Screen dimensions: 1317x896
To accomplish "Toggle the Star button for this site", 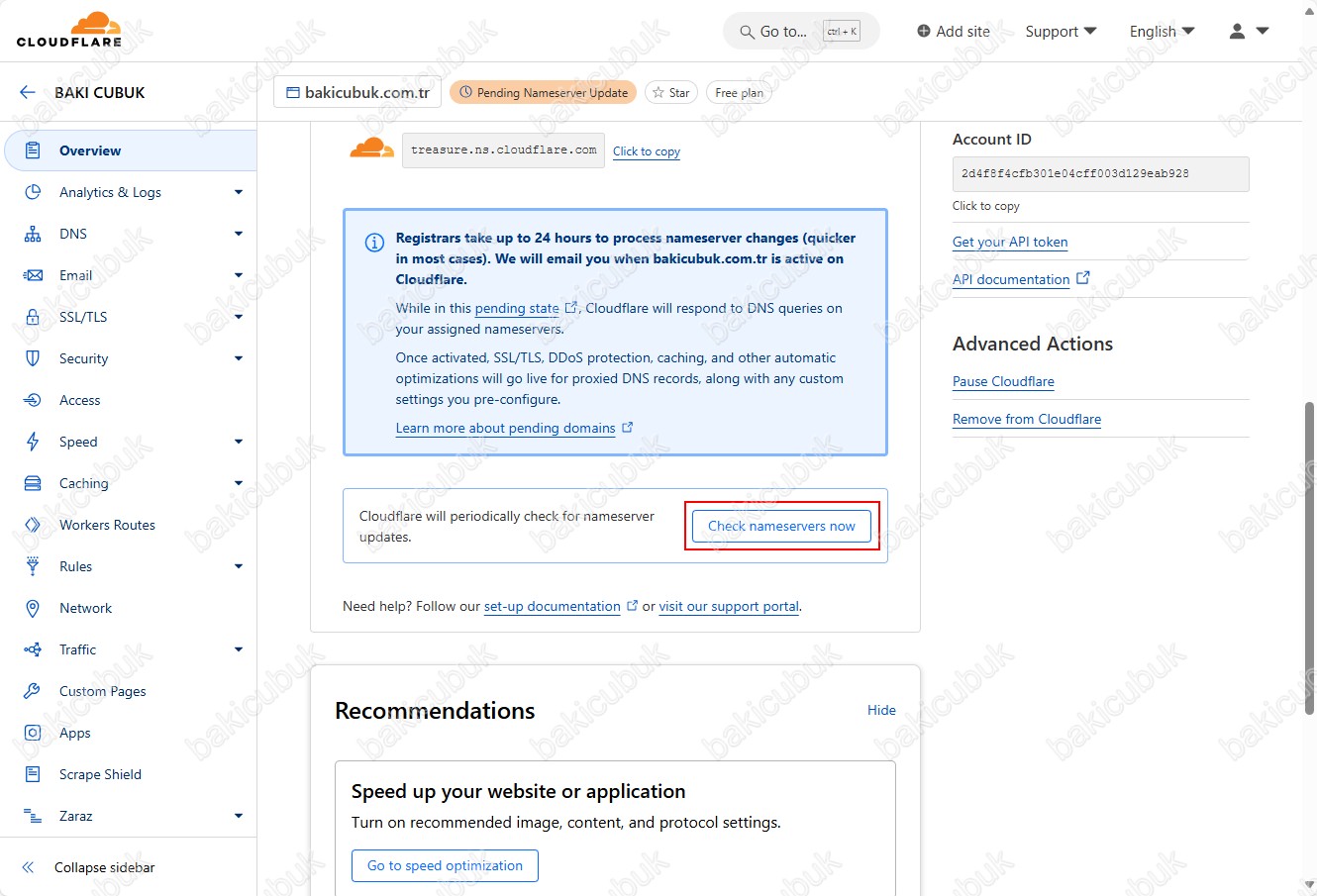I will point(670,93).
